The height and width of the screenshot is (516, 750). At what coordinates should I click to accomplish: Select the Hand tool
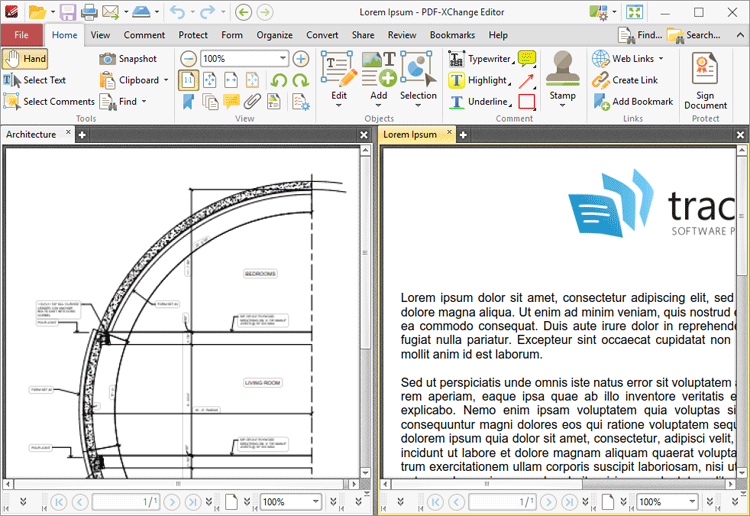[x=25, y=59]
